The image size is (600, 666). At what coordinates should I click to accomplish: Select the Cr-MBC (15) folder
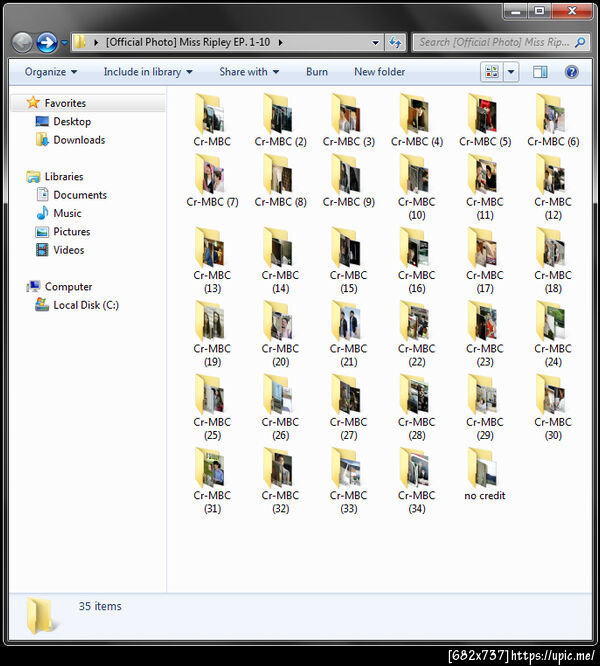coord(349,261)
